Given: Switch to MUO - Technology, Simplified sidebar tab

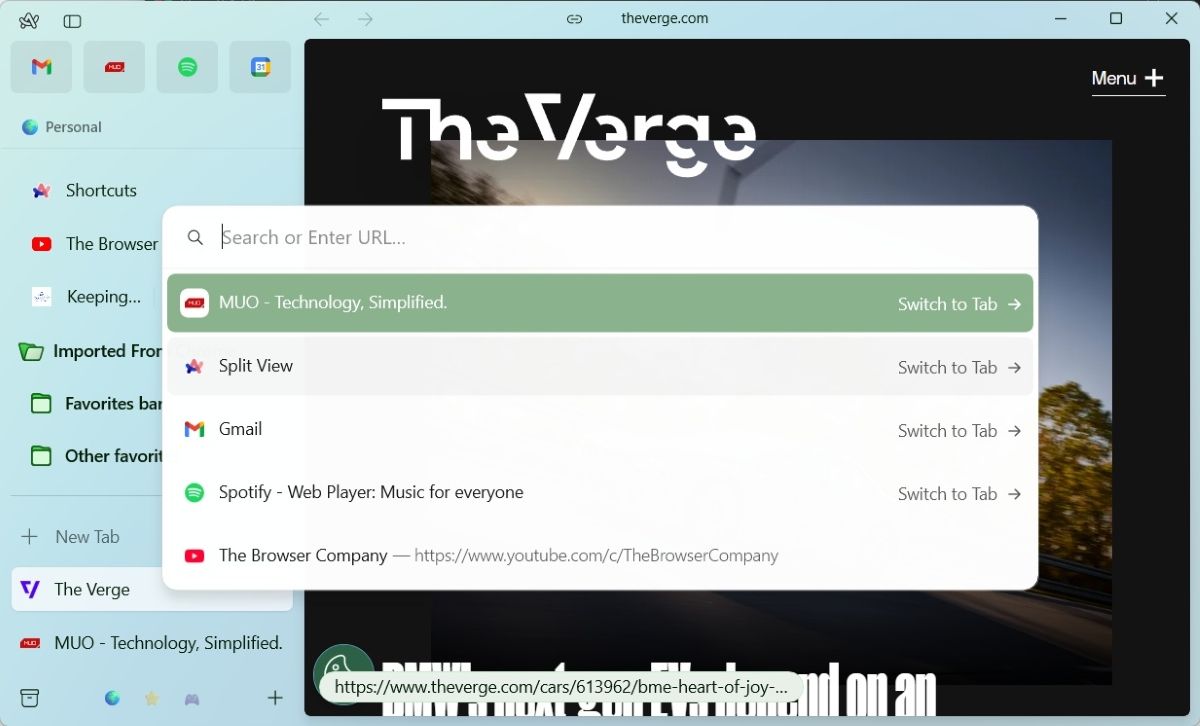Looking at the screenshot, I should click(152, 643).
